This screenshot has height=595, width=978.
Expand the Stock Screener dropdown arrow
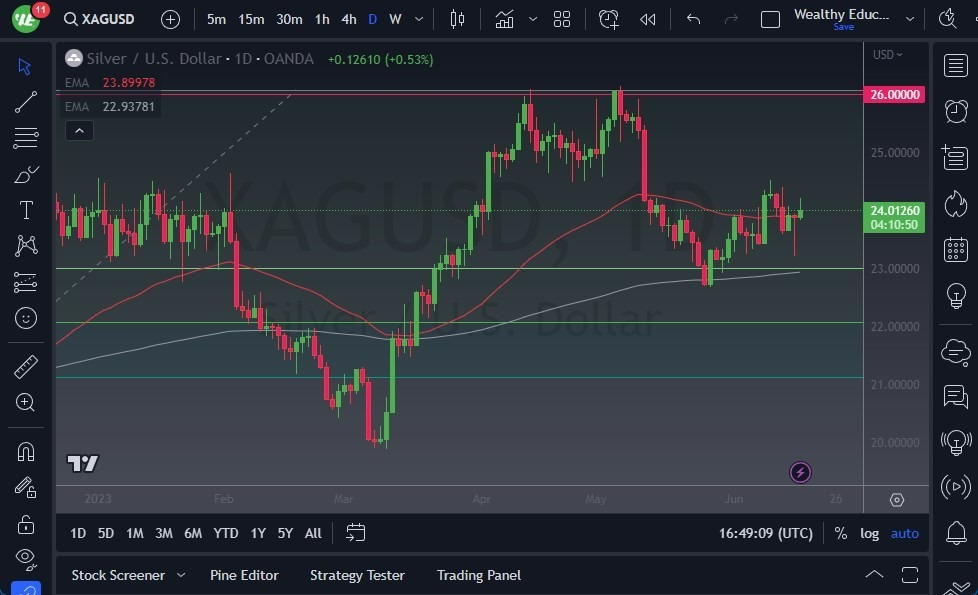click(x=181, y=575)
